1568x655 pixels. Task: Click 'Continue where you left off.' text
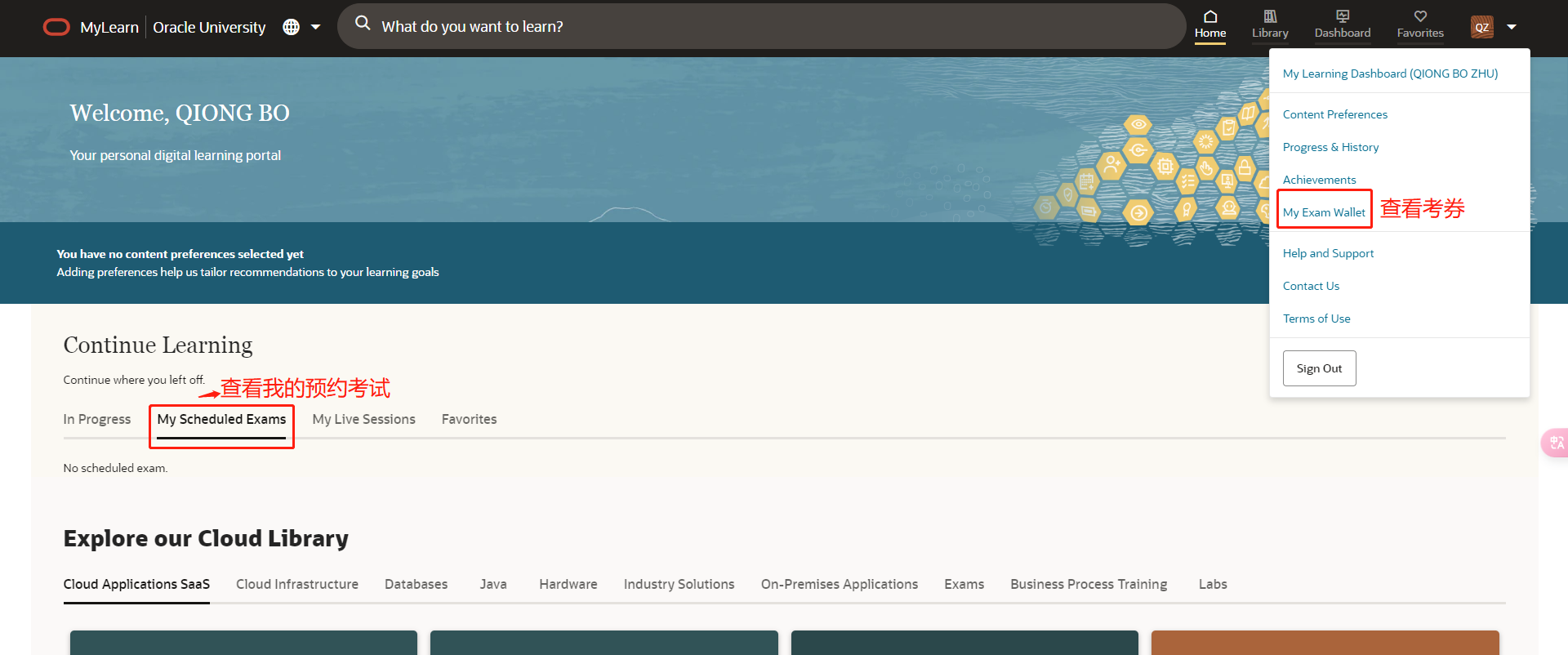tap(134, 380)
